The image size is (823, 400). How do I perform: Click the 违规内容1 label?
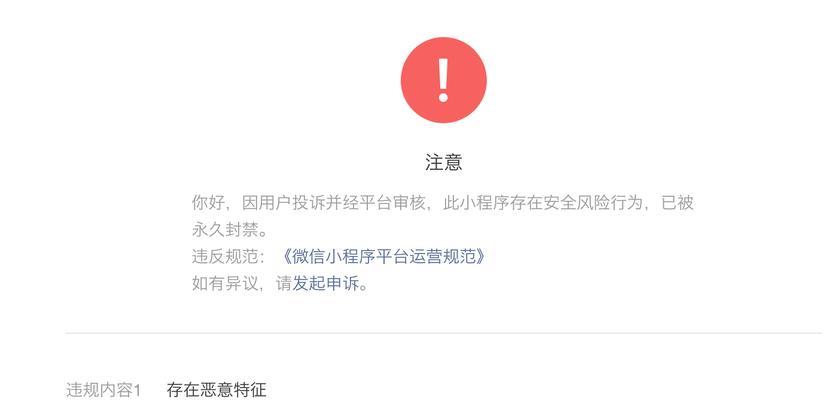(103, 390)
